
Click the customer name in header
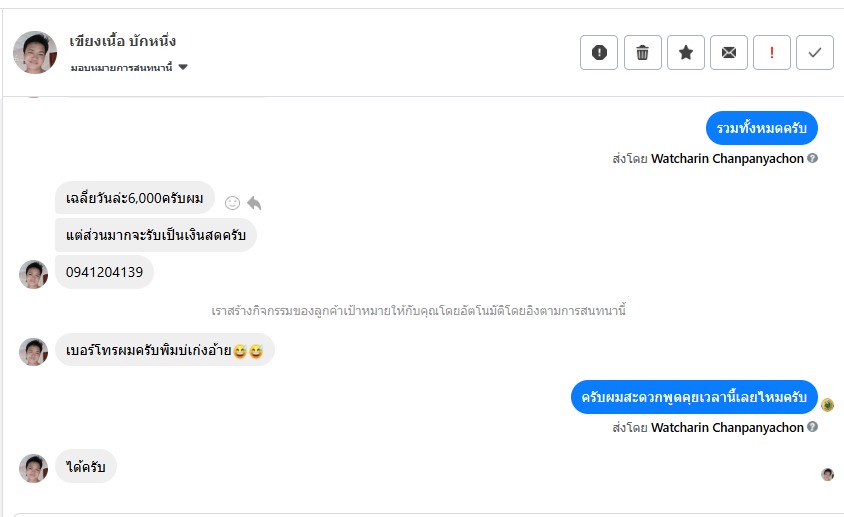(x=123, y=41)
